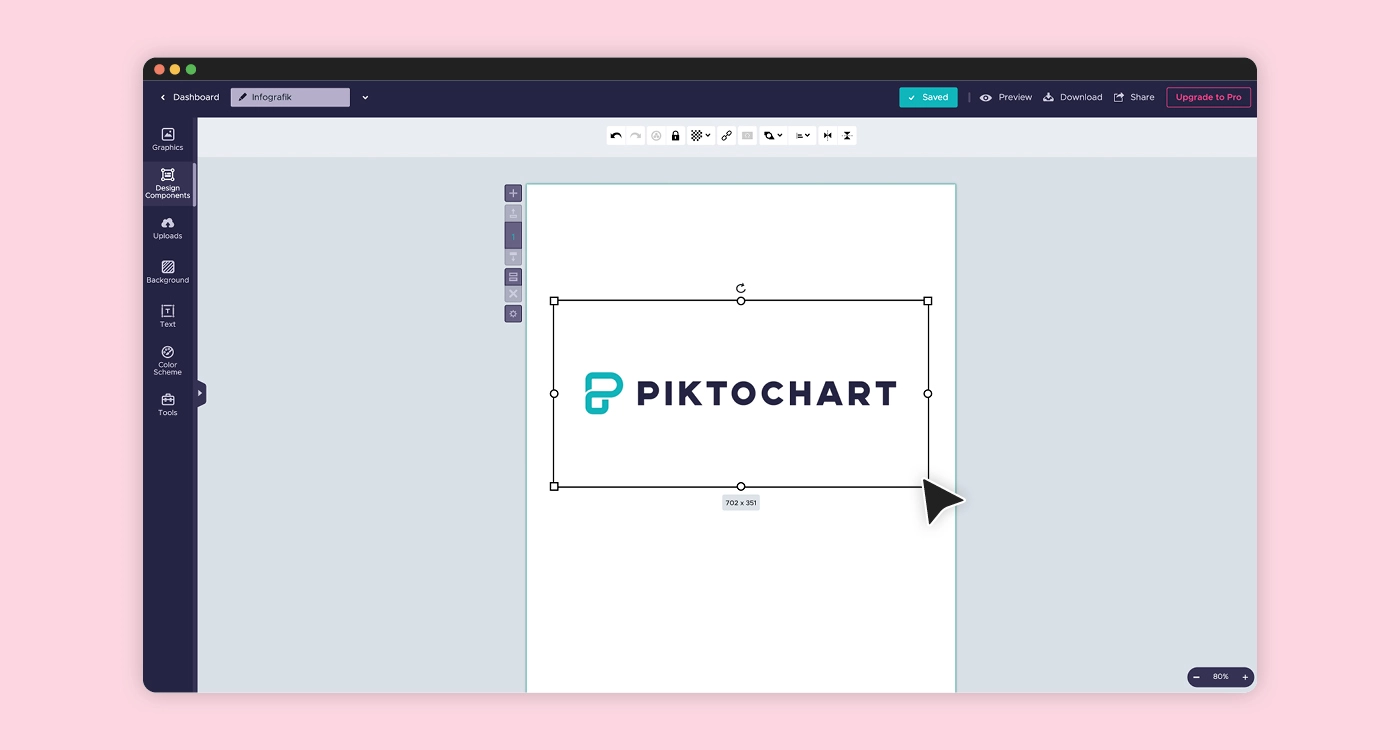Viewport: 1400px width, 750px height.
Task: Select block number 1 indicator
Action: (x=513, y=236)
